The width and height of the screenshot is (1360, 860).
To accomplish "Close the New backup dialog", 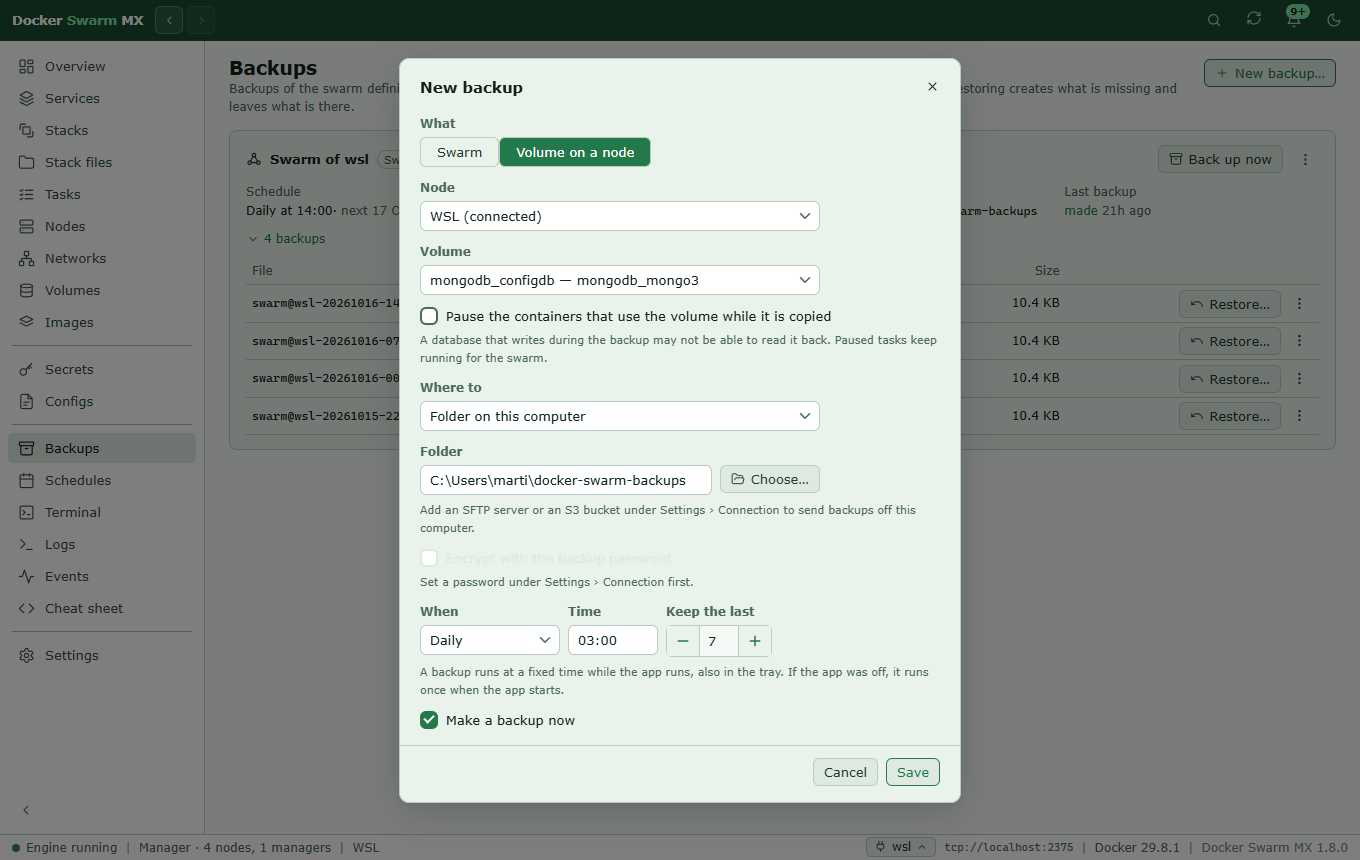I will pyautogui.click(x=932, y=87).
